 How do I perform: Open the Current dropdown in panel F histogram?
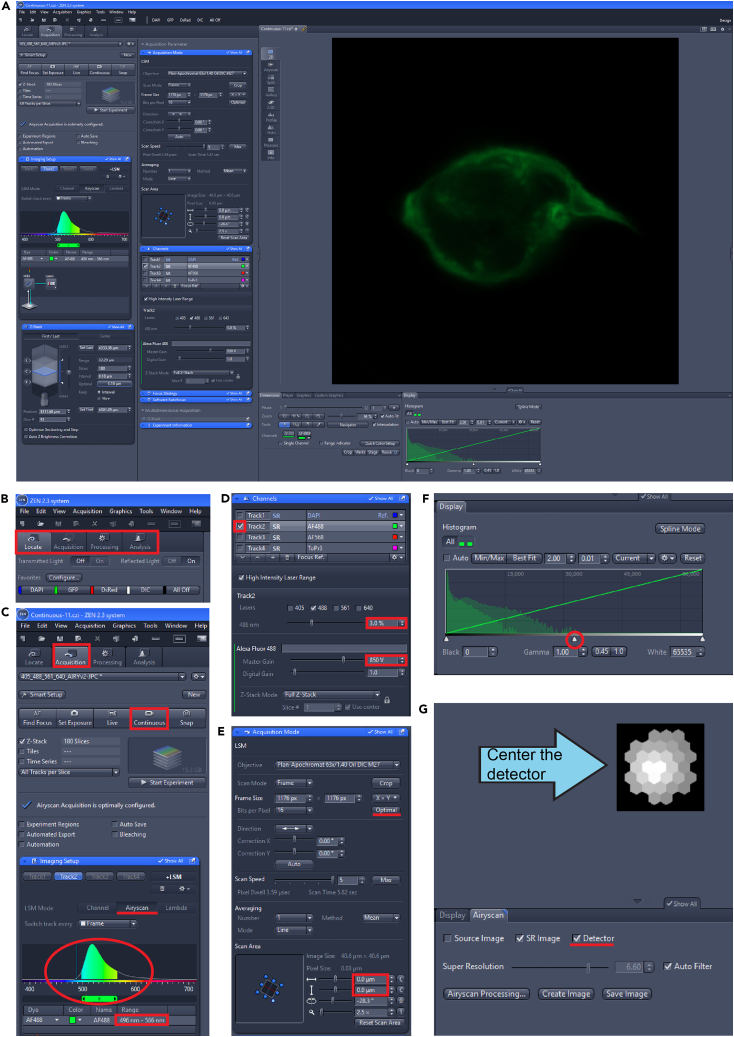click(x=632, y=558)
